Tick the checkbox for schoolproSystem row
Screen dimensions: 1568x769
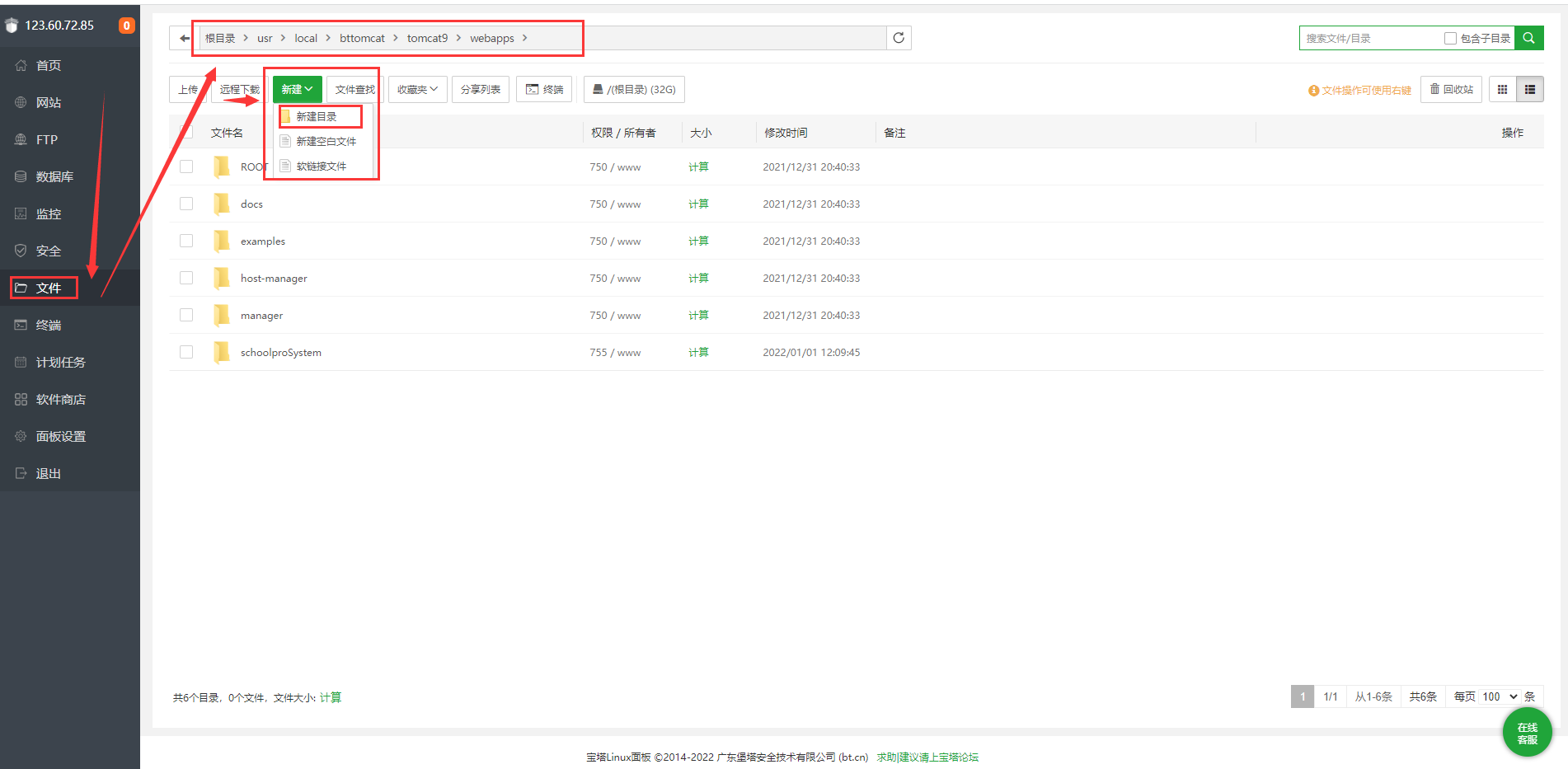point(186,352)
